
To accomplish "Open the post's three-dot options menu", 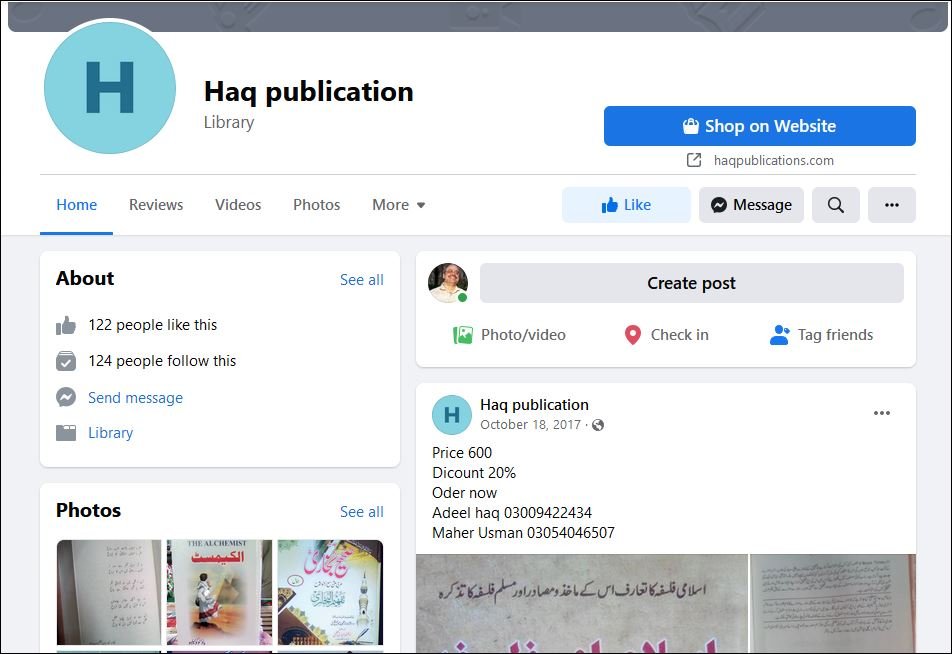I will point(881,413).
